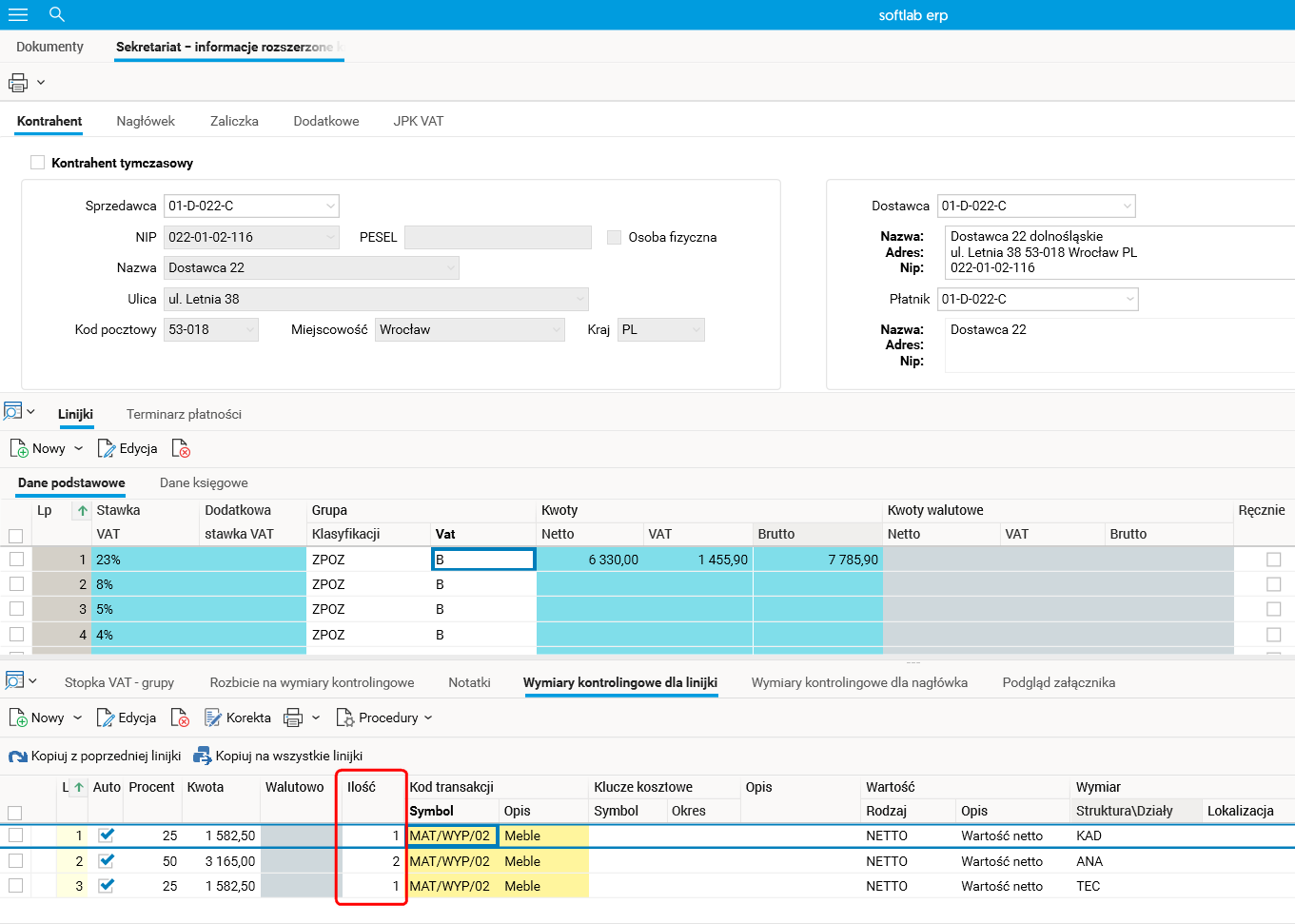Toggle the Osoba fizyczna checkbox
This screenshot has height=924, width=1295.
[615, 237]
